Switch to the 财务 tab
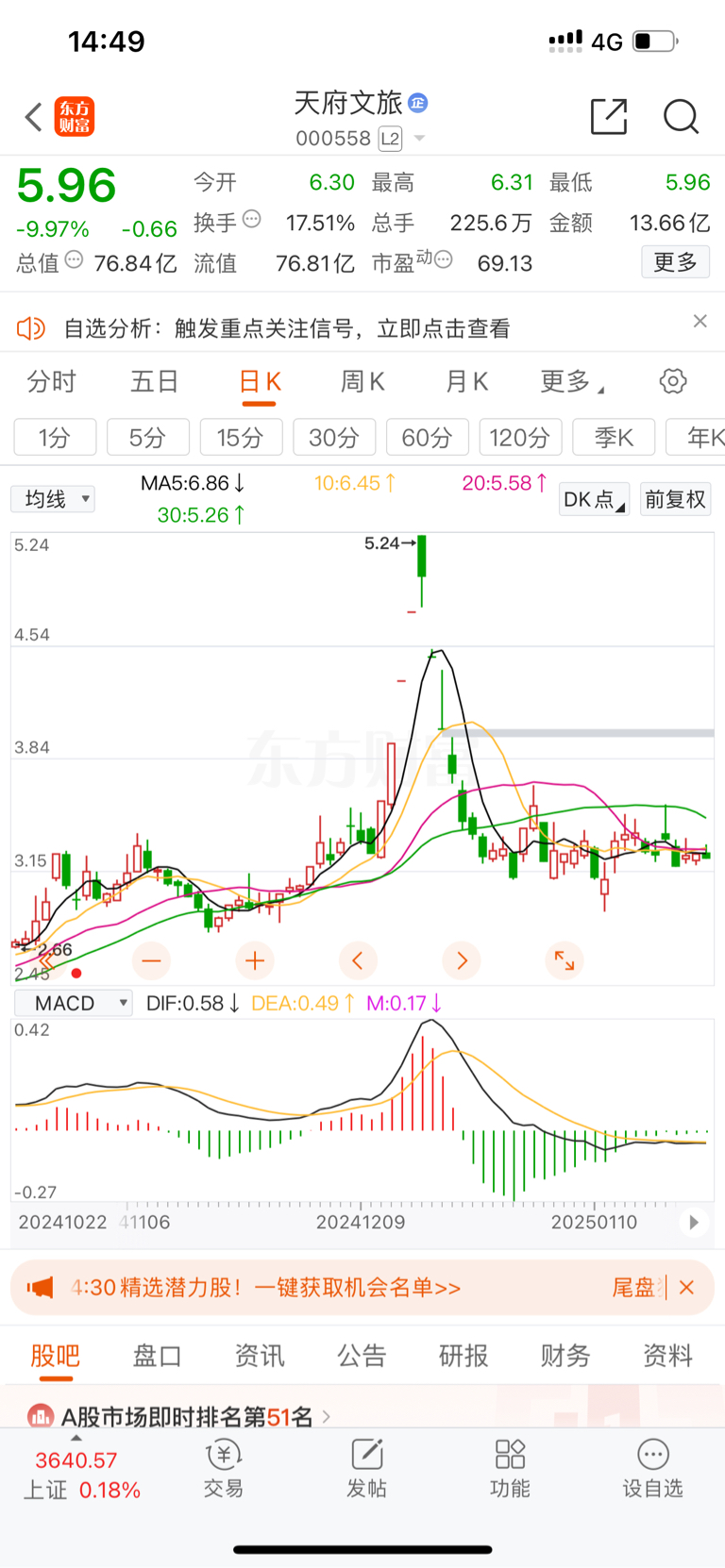 [x=565, y=1356]
